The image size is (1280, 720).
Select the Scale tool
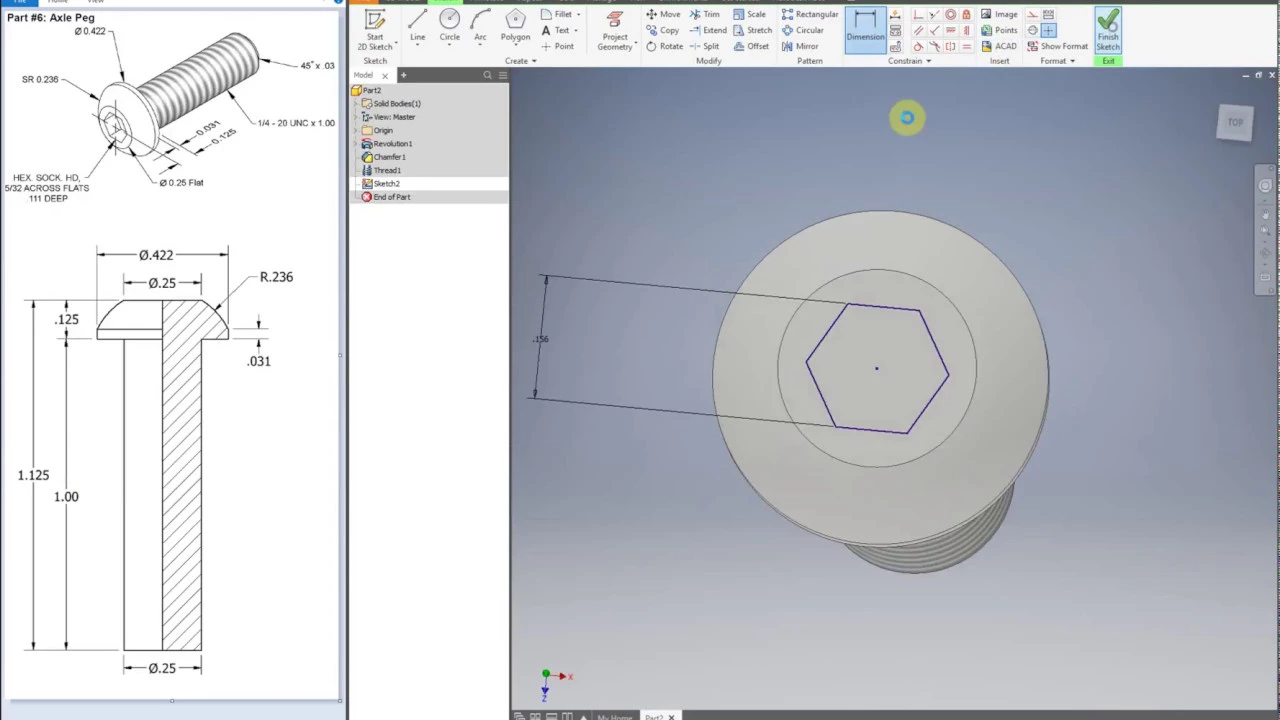[x=749, y=14]
